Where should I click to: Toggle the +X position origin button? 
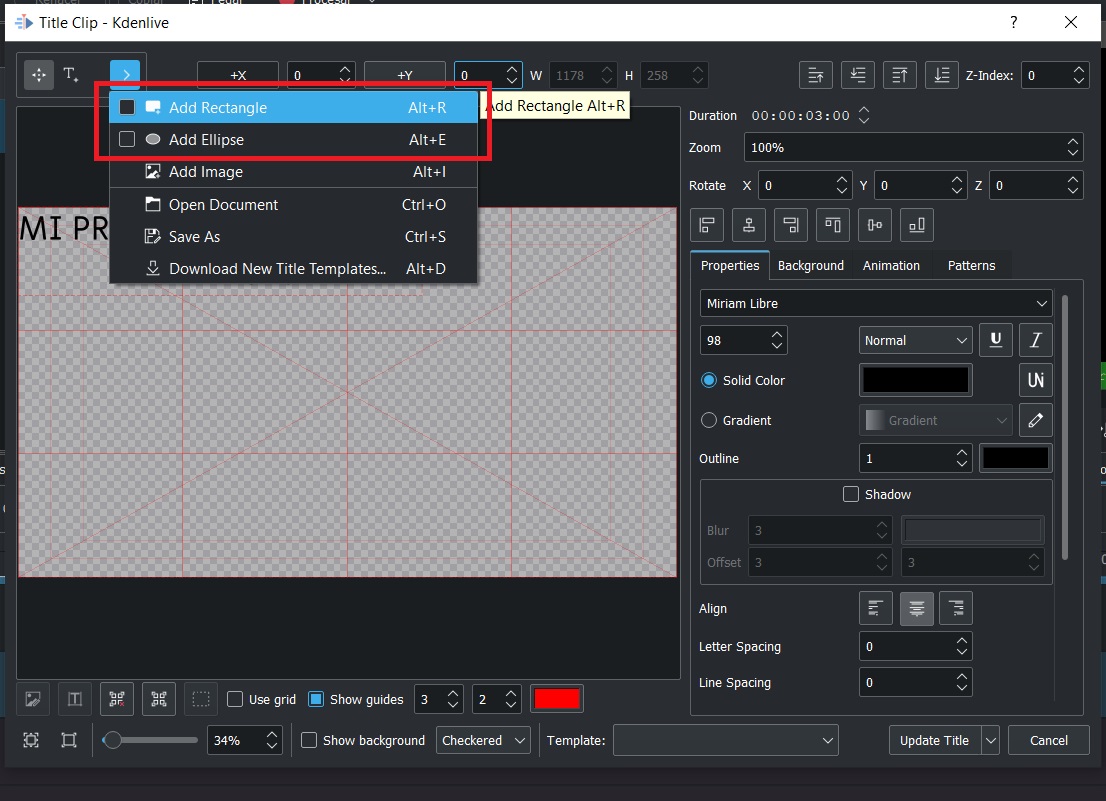pyautogui.click(x=238, y=75)
